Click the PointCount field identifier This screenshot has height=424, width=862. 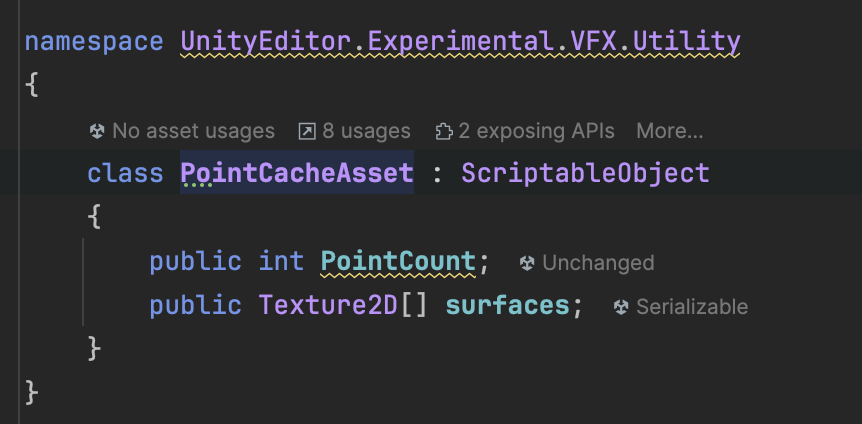pyautogui.click(x=397, y=262)
